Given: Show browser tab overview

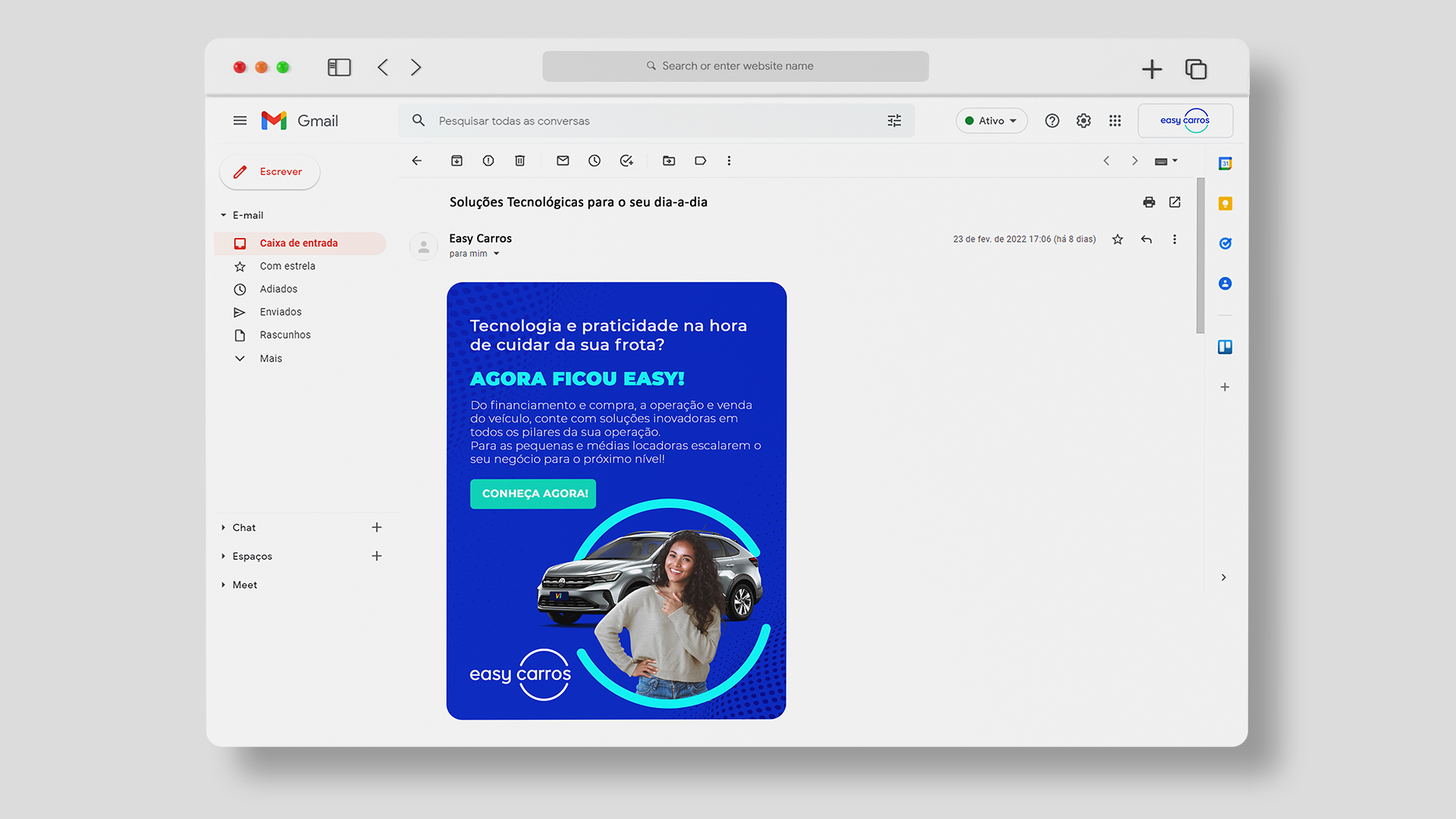Looking at the screenshot, I should click(1196, 69).
